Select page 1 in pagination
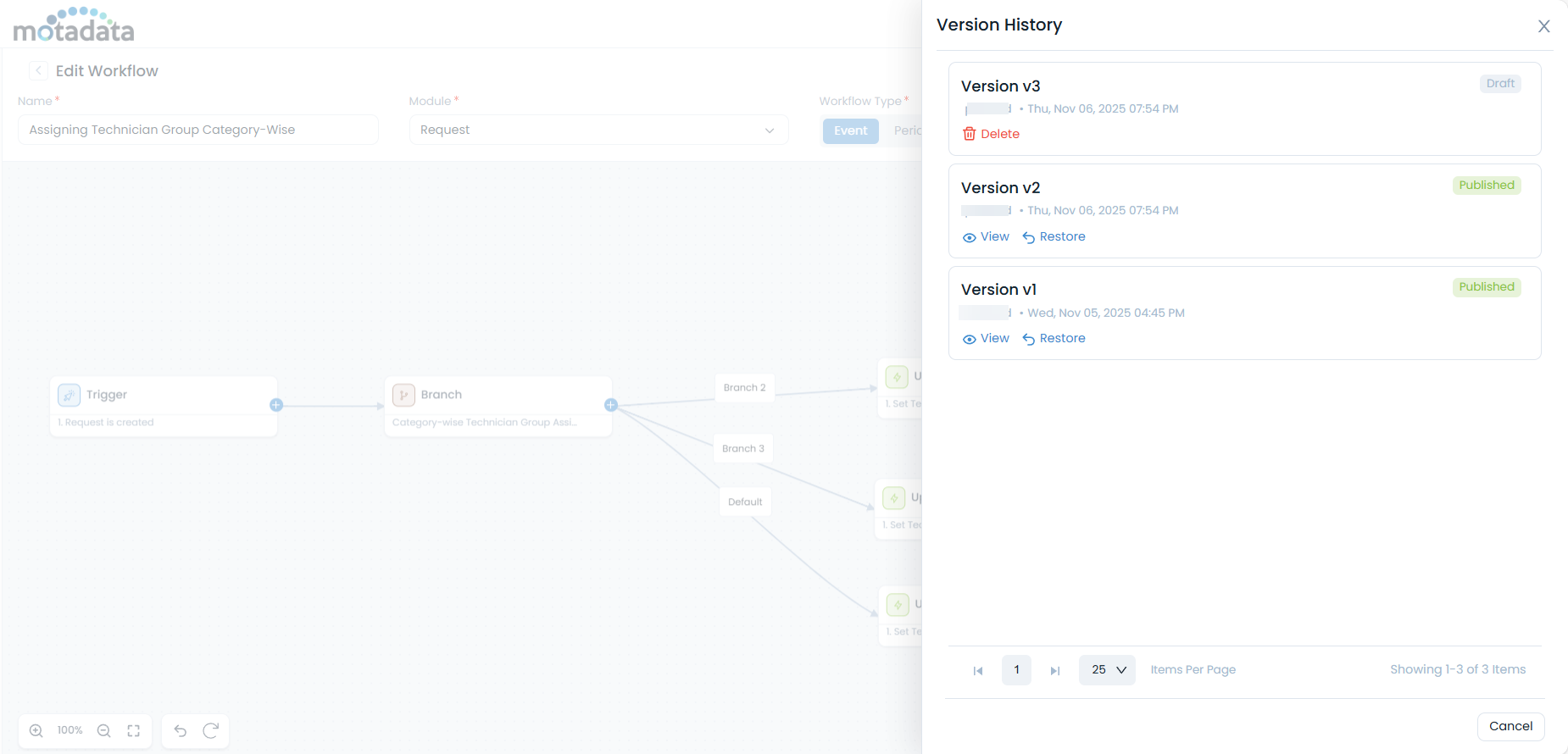1568x754 pixels. (x=1016, y=670)
